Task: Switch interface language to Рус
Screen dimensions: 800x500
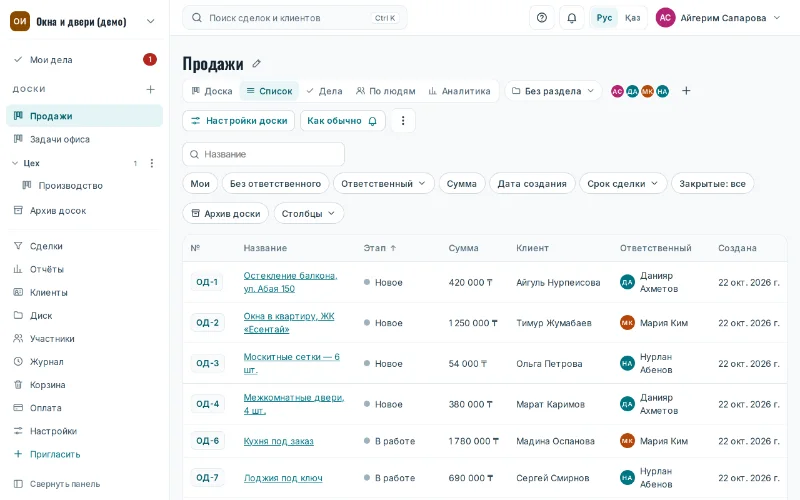Action: click(604, 18)
